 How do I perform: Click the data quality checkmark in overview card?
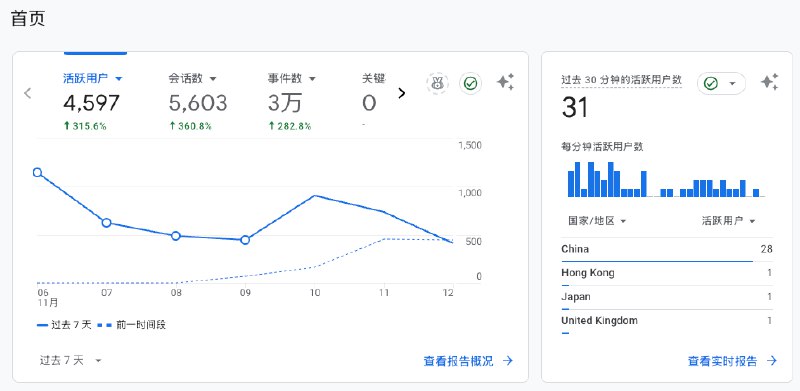pos(470,83)
